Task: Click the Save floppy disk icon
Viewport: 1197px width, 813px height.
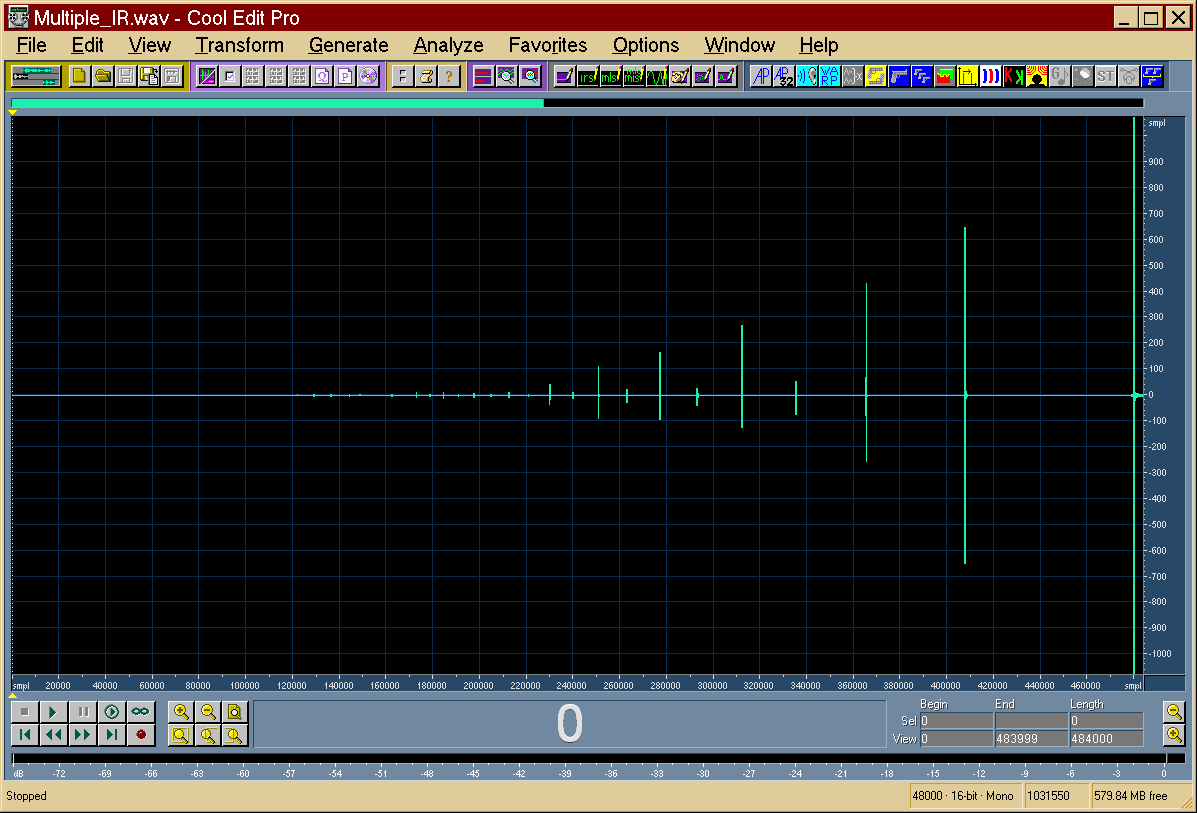Action: [126, 76]
